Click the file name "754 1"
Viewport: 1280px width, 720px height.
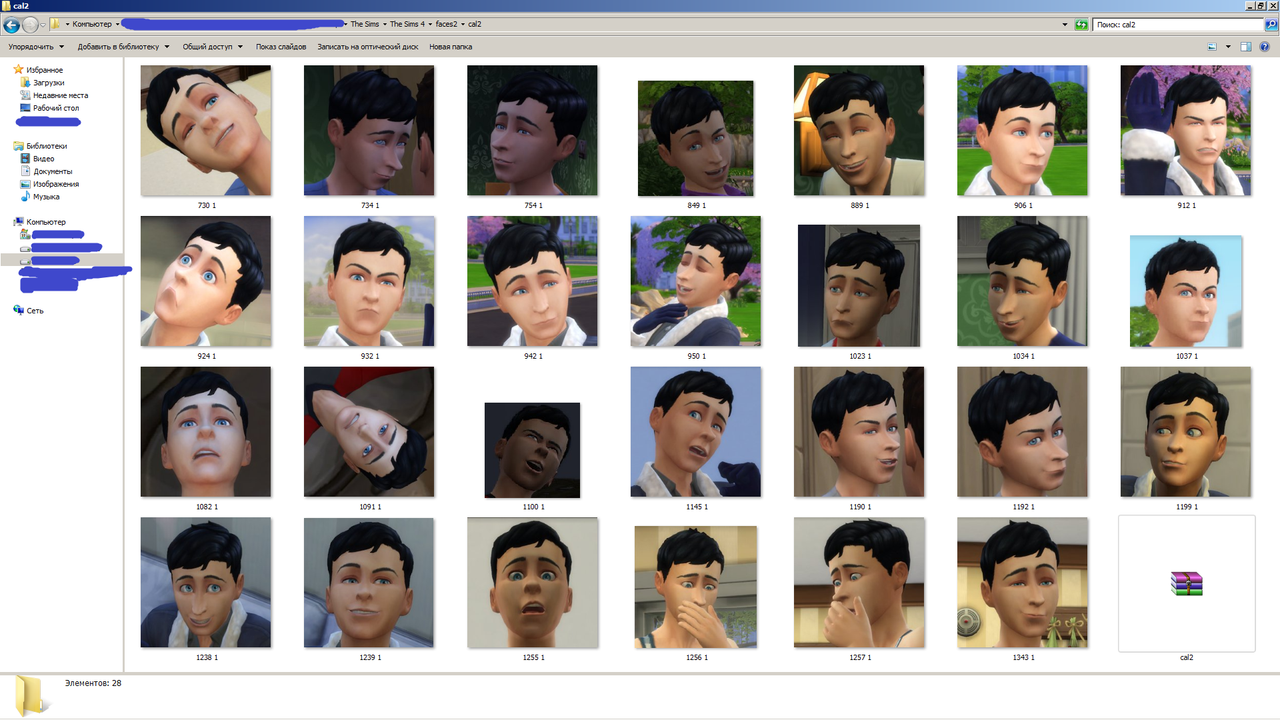533,205
